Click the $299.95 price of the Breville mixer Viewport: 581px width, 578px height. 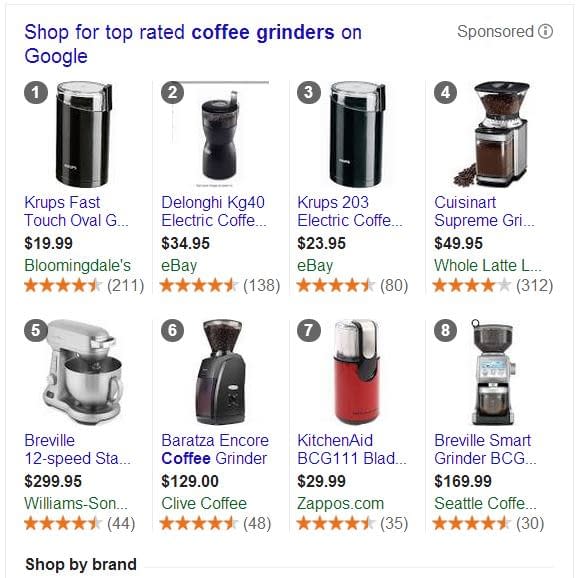point(53,481)
